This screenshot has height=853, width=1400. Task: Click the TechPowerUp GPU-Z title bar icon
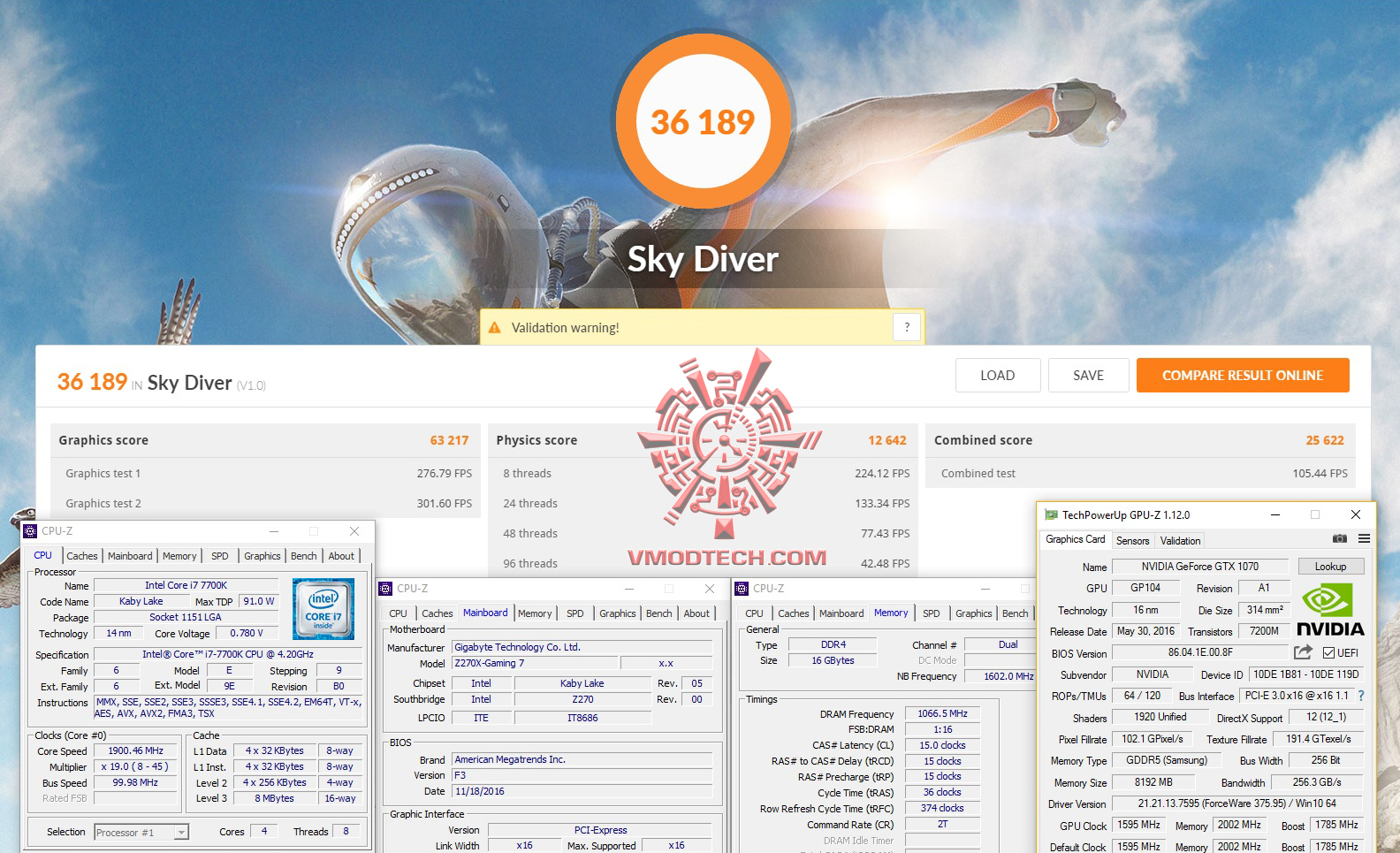pyautogui.click(x=1051, y=514)
